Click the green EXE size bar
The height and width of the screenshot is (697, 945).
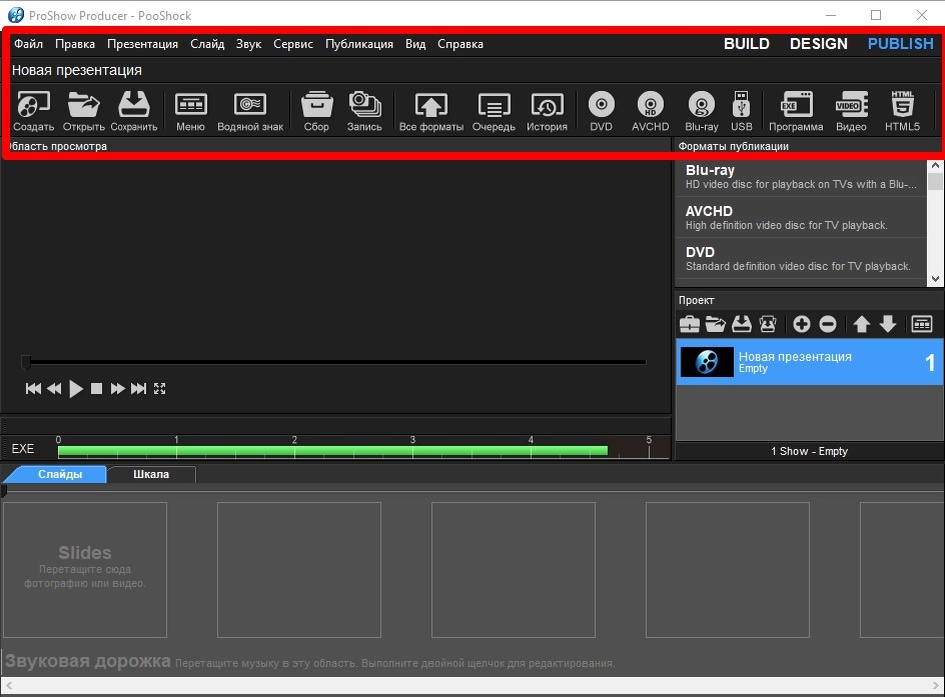point(333,451)
